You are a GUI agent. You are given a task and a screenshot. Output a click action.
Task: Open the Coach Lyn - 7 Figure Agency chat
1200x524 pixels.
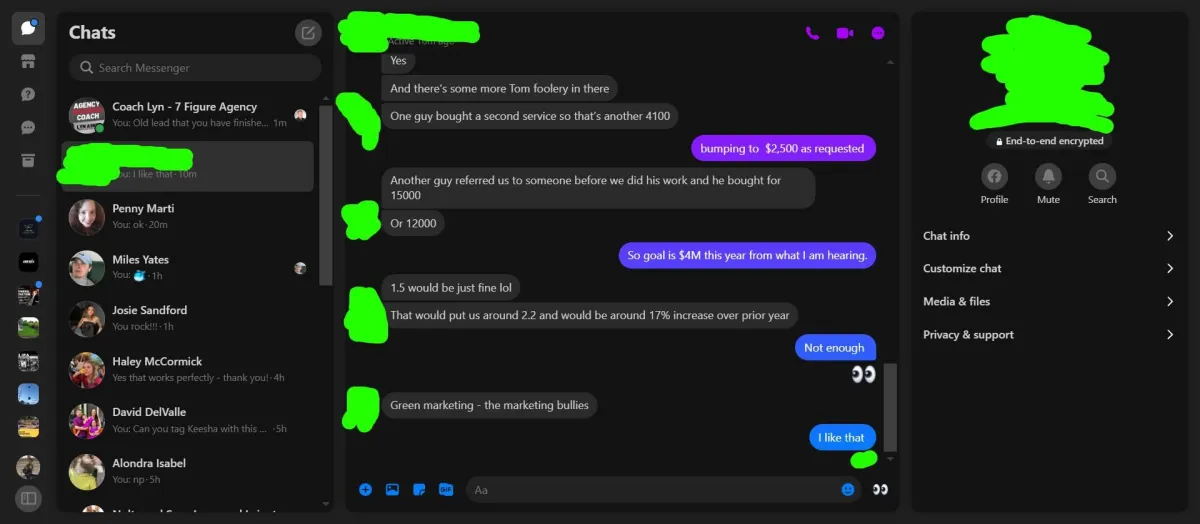click(x=188, y=114)
